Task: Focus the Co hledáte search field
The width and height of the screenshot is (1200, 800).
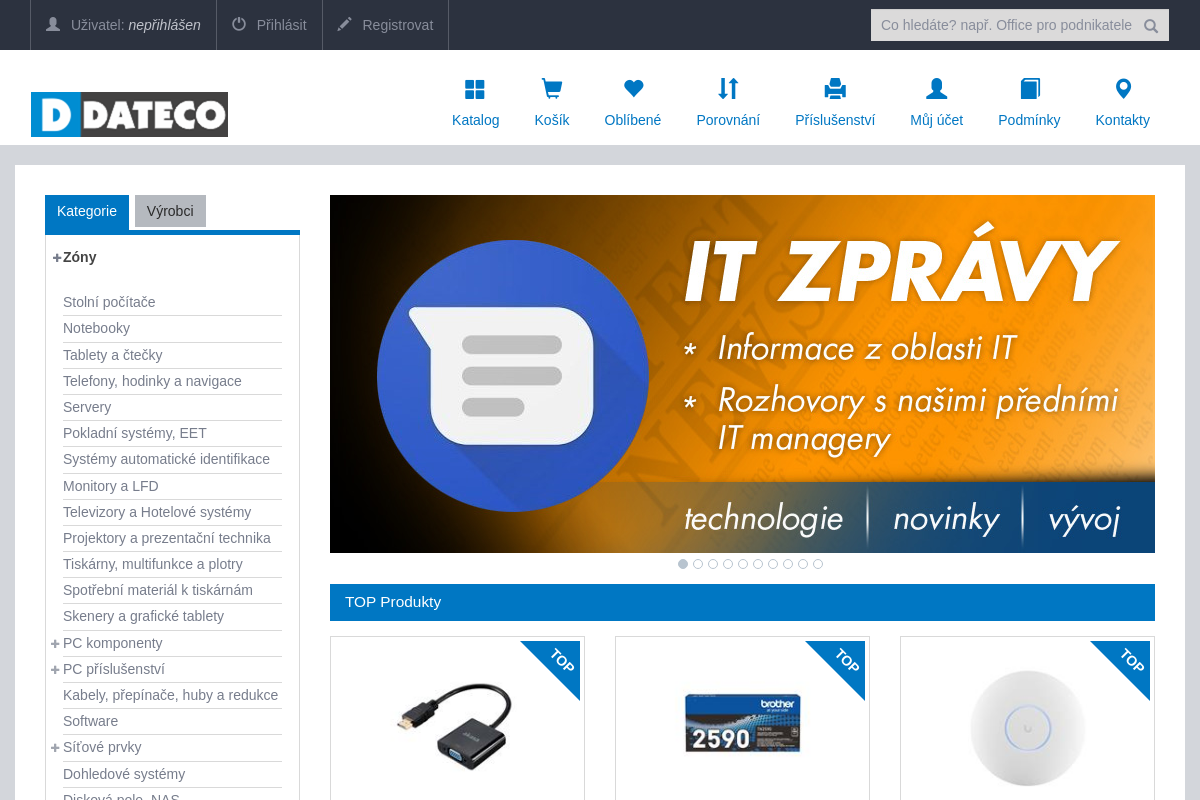Action: tap(1006, 25)
